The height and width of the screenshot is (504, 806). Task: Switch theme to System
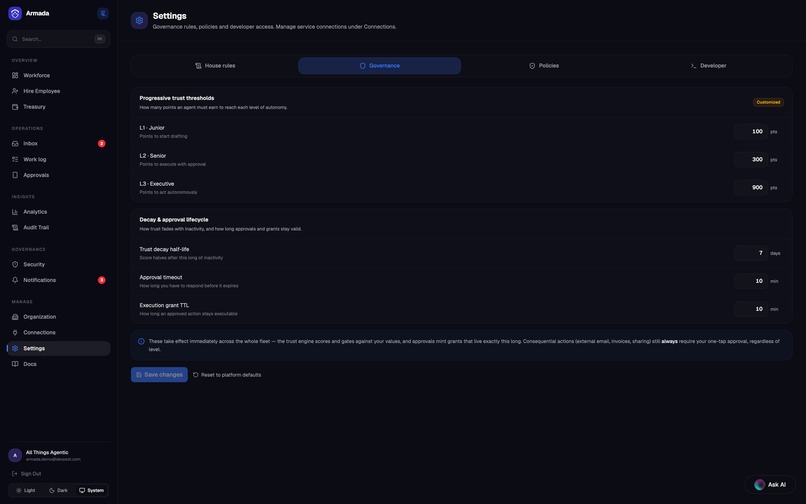91,491
